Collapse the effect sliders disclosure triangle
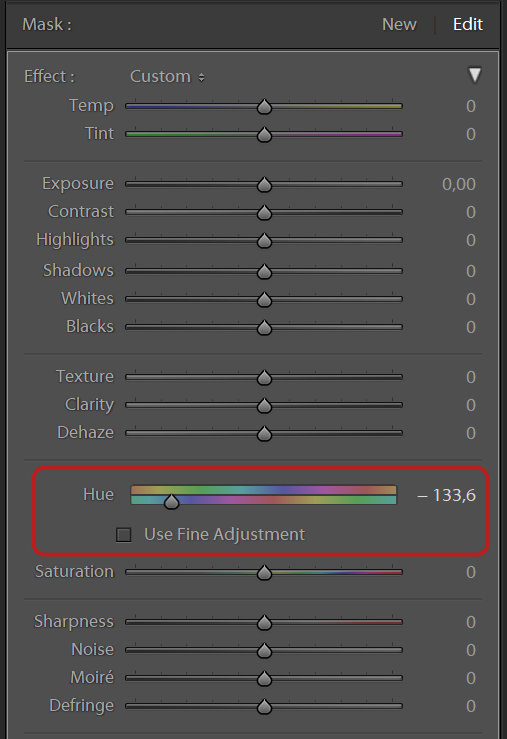Image resolution: width=507 pixels, height=739 pixels. coord(474,75)
